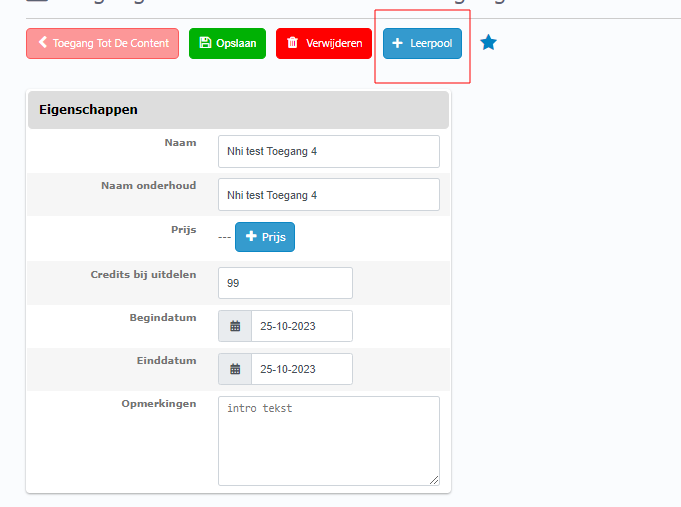The image size is (681, 507).
Task: Click the Credits bij uitdelen label
Action: (x=143, y=274)
